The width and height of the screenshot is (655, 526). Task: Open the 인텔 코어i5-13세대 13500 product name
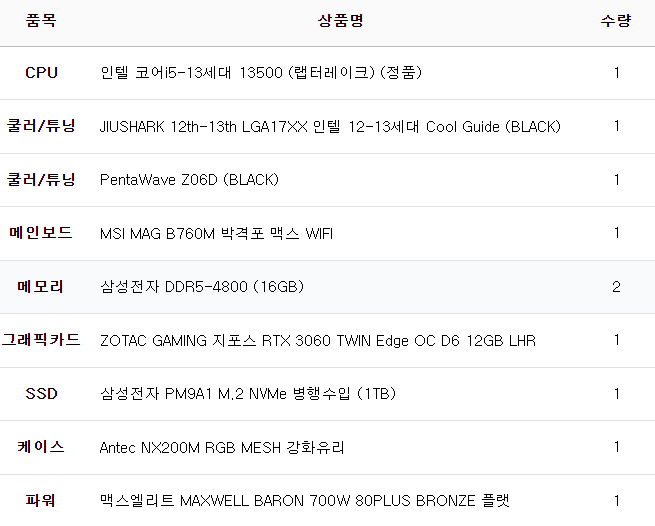point(261,73)
